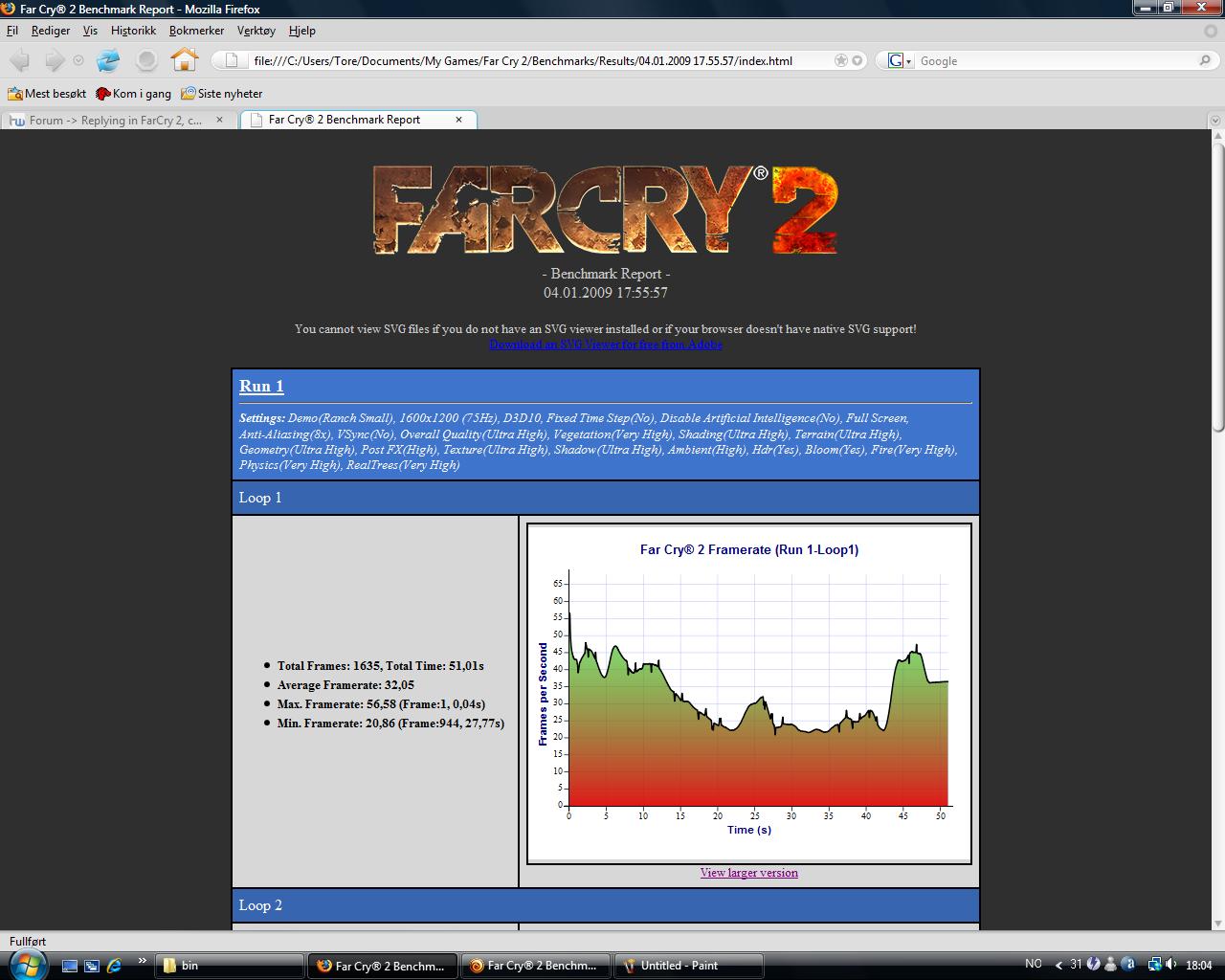Switch to the second Far Cry 2 Benchmark taskbar button
Image resolution: width=1225 pixels, height=980 pixels.
536,966
